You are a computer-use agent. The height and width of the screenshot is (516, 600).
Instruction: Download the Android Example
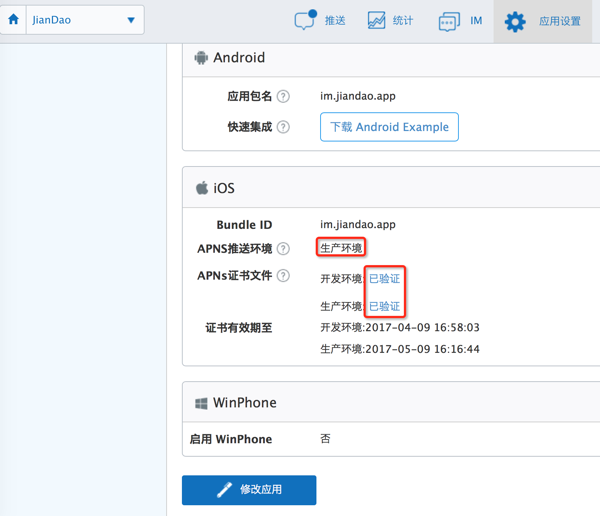coord(389,127)
